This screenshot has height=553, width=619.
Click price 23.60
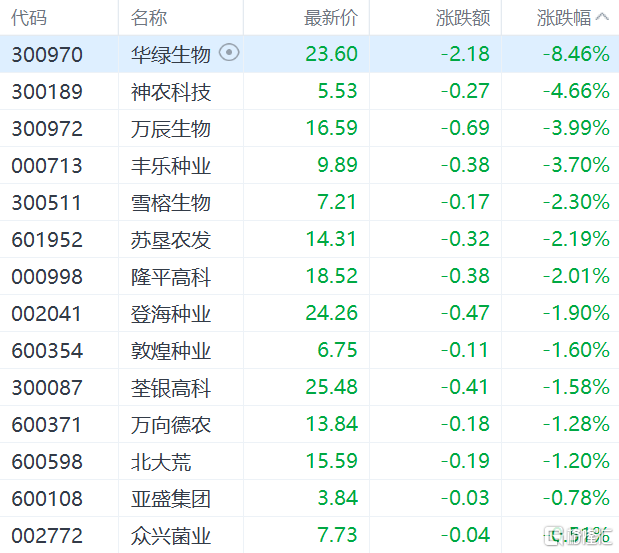point(332,54)
